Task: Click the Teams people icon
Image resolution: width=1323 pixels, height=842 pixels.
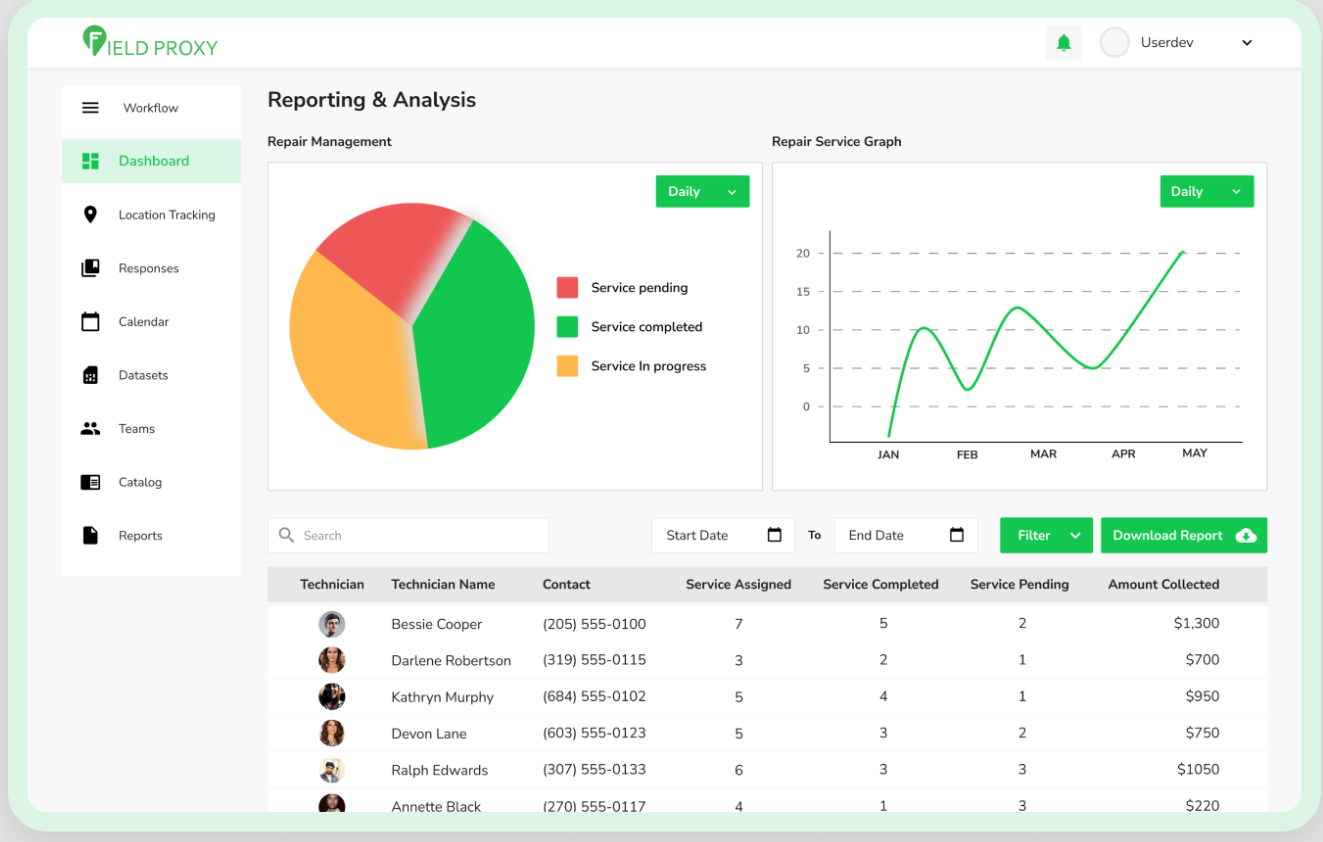Action: 90,429
